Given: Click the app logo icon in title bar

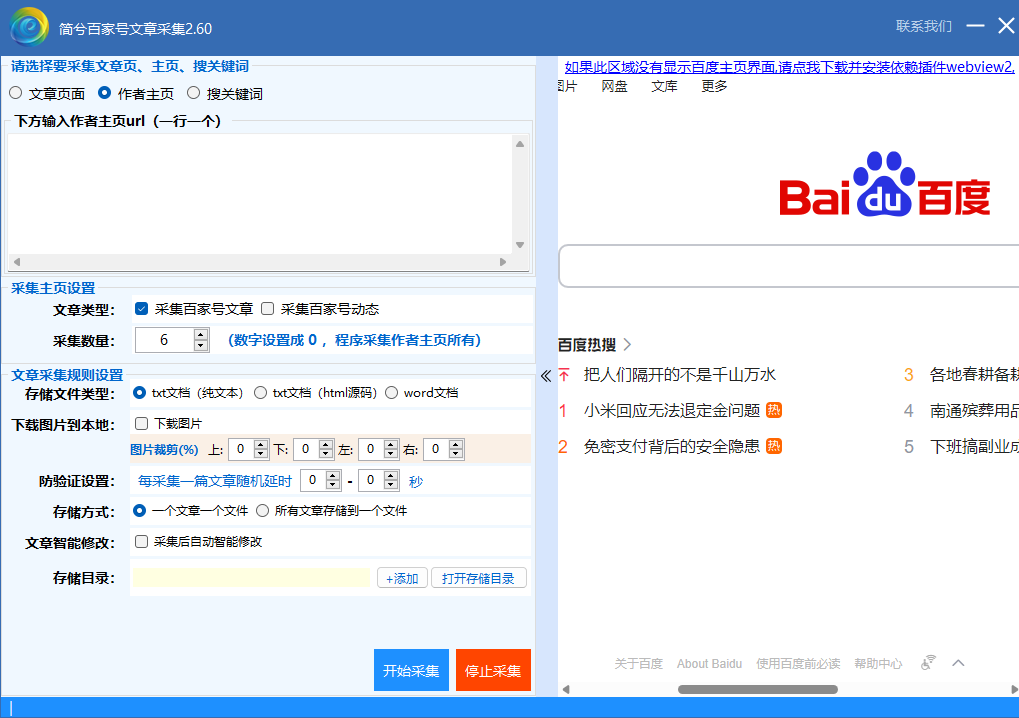Looking at the screenshot, I should pos(29,27).
